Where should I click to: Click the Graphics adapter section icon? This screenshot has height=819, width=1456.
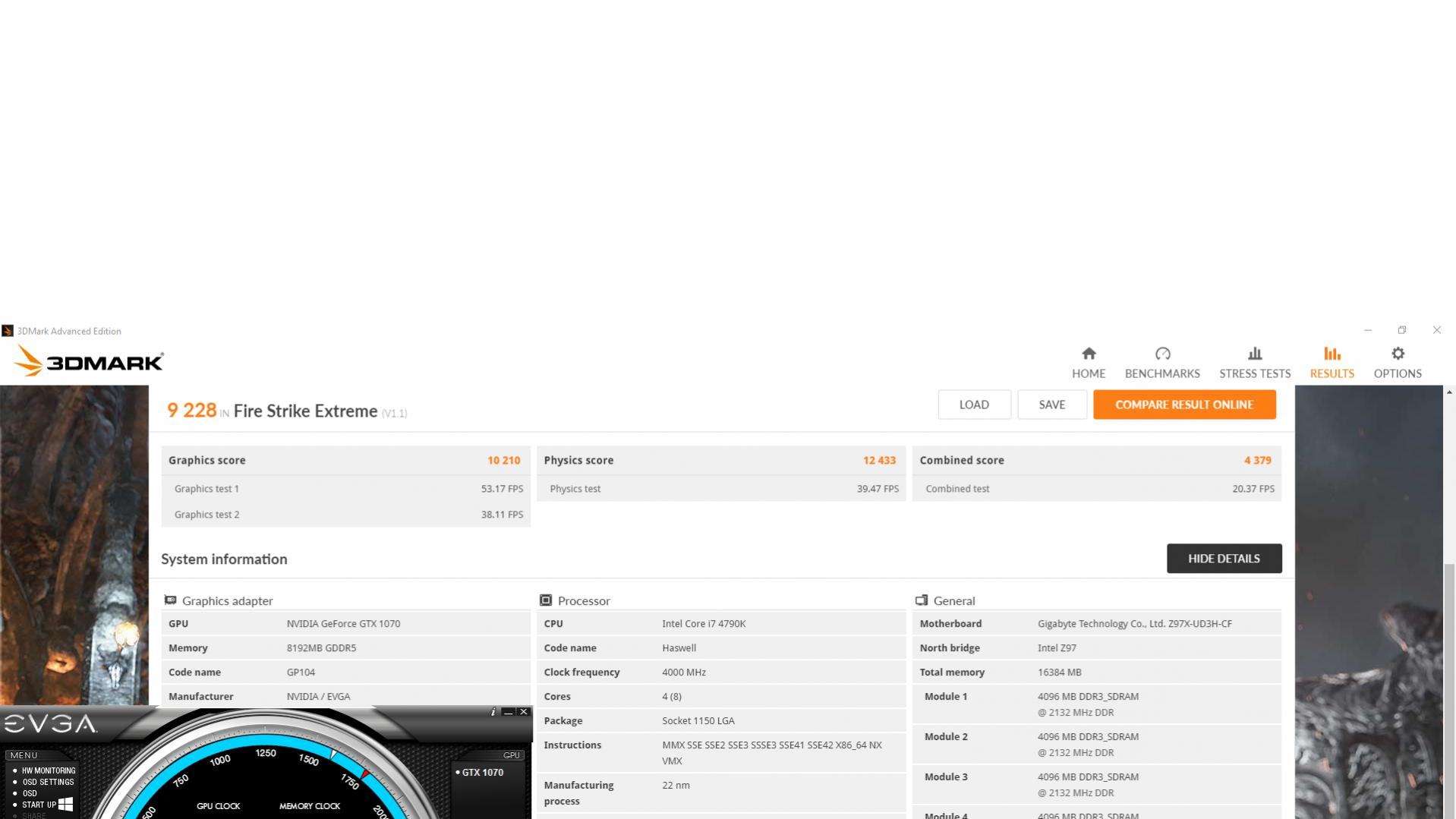pos(170,600)
